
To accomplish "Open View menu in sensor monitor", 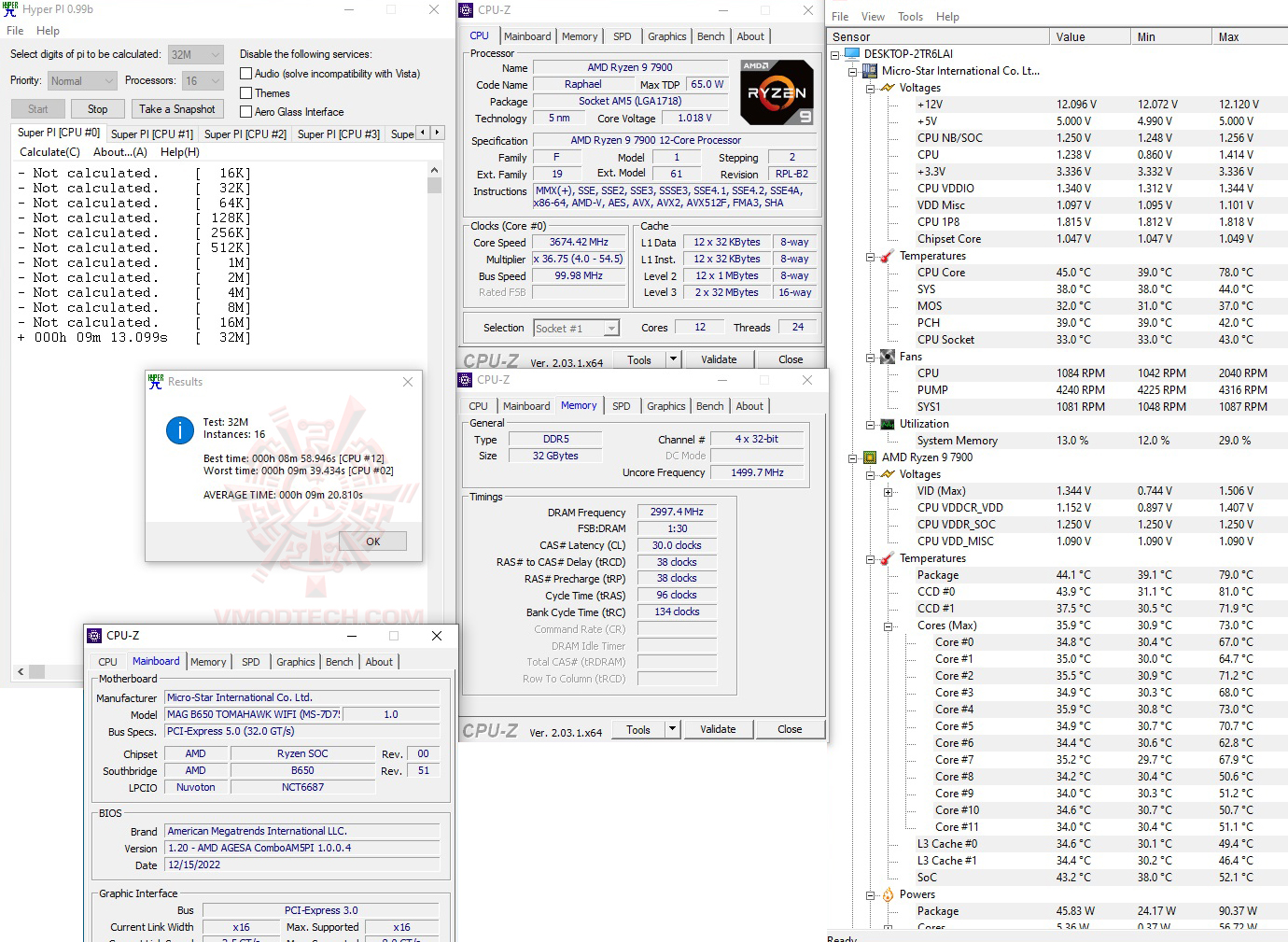I will (874, 17).
